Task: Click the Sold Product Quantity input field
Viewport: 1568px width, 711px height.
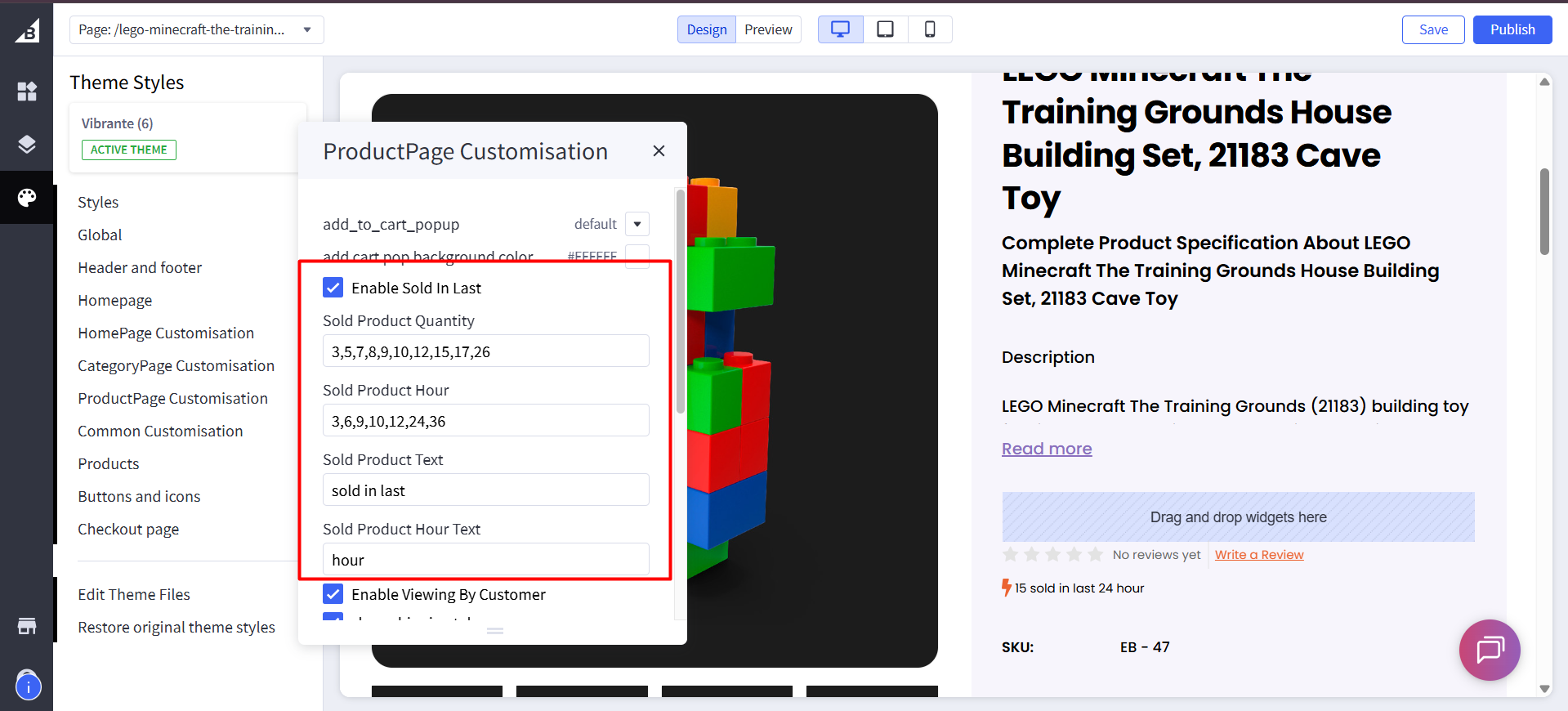Action: coord(486,351)
